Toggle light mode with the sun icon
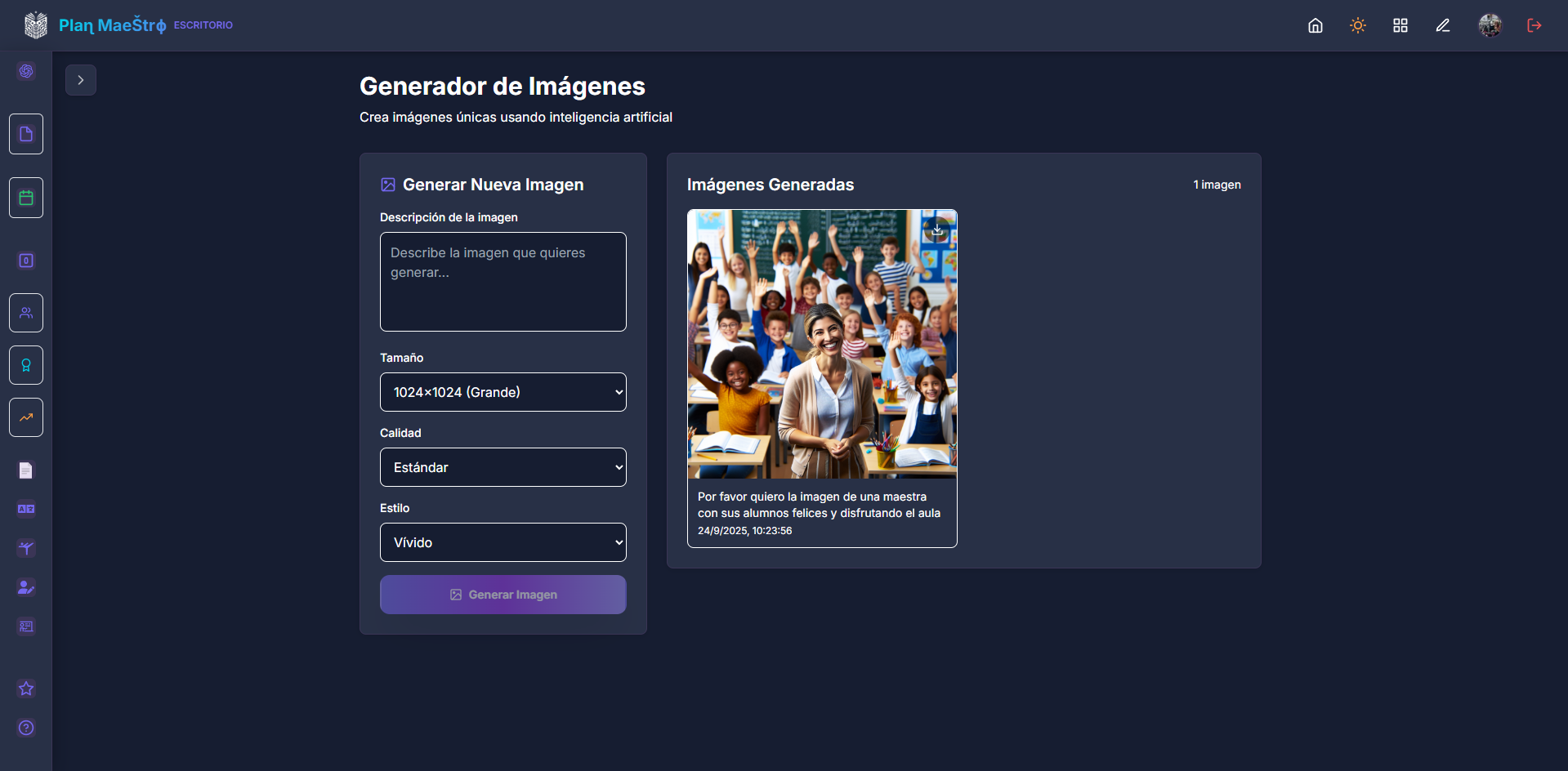 1357,25
